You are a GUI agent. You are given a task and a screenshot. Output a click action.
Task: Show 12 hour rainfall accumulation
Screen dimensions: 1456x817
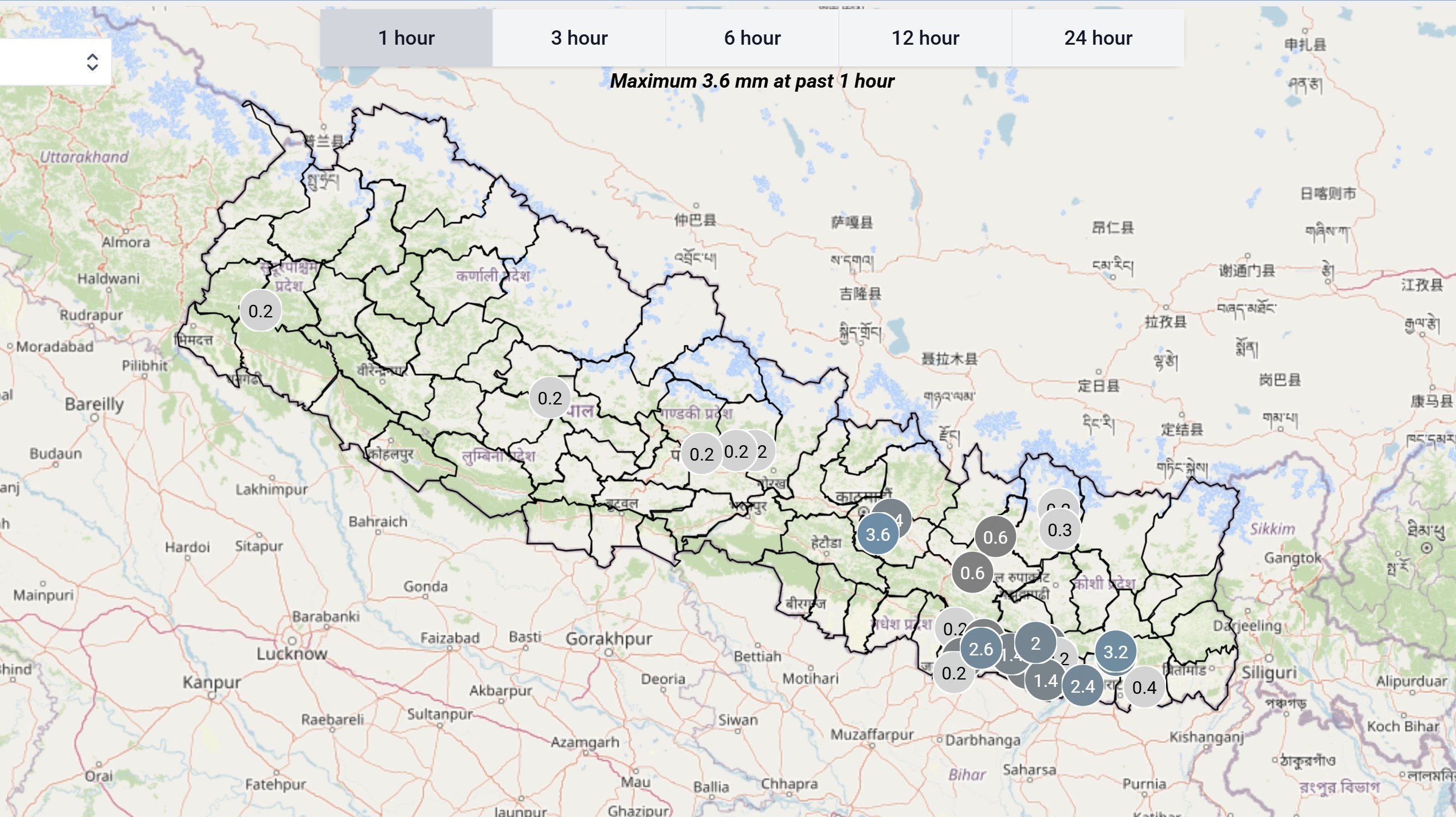click(x=925, y=38)
